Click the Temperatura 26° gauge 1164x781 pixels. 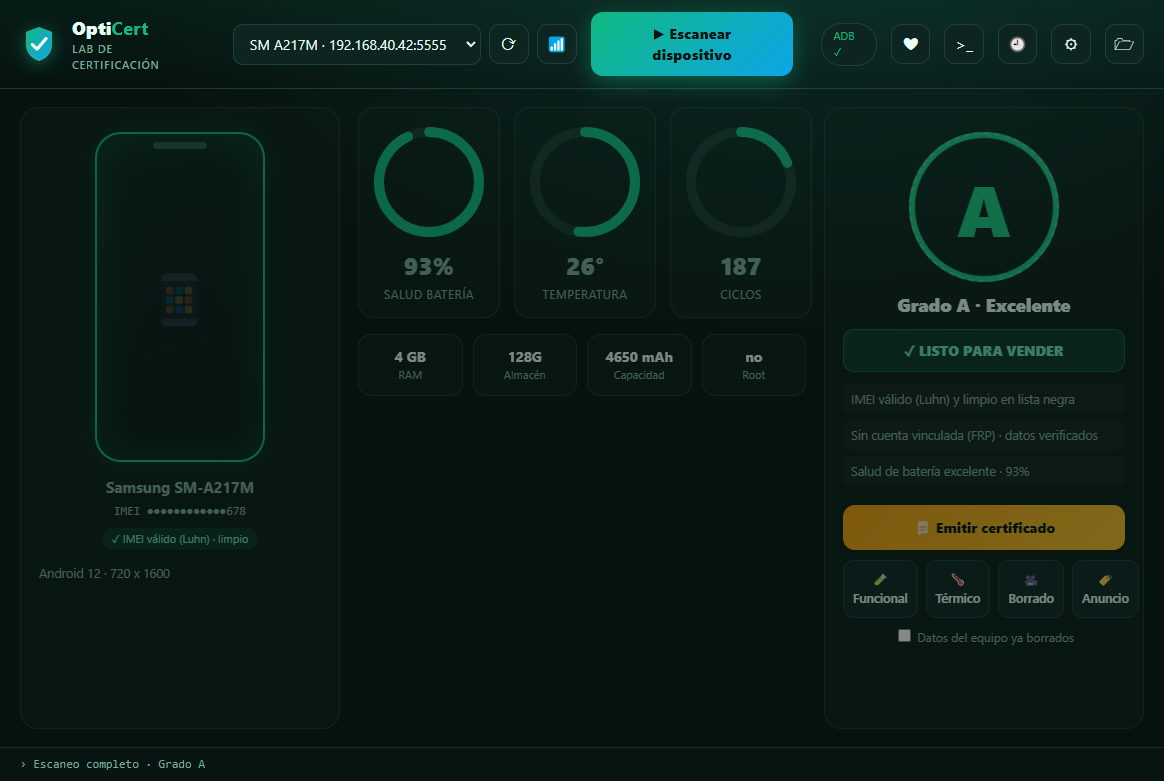coord(585,212)
